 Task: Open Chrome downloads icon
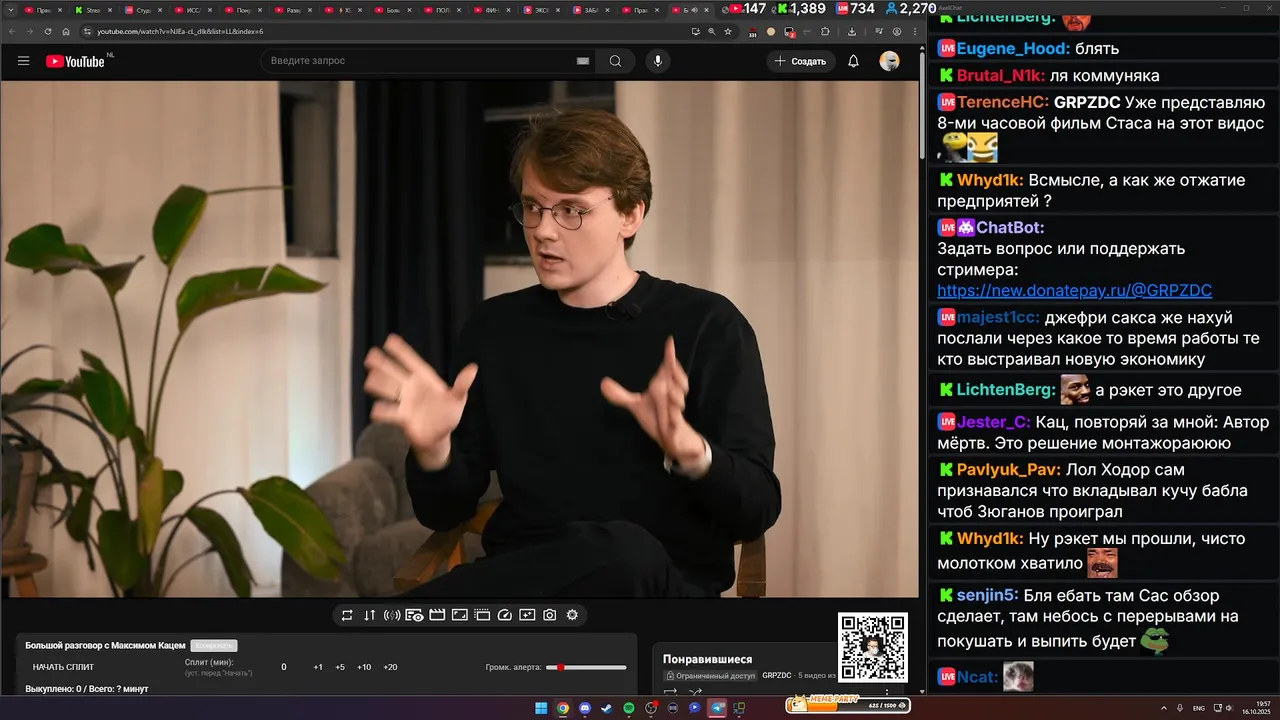pyautogui.click(x=852, y=31)
